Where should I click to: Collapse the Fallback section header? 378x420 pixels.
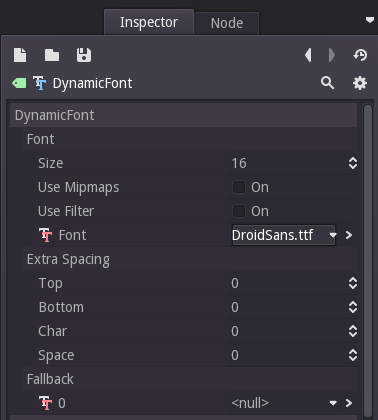(x=50, y=379)
